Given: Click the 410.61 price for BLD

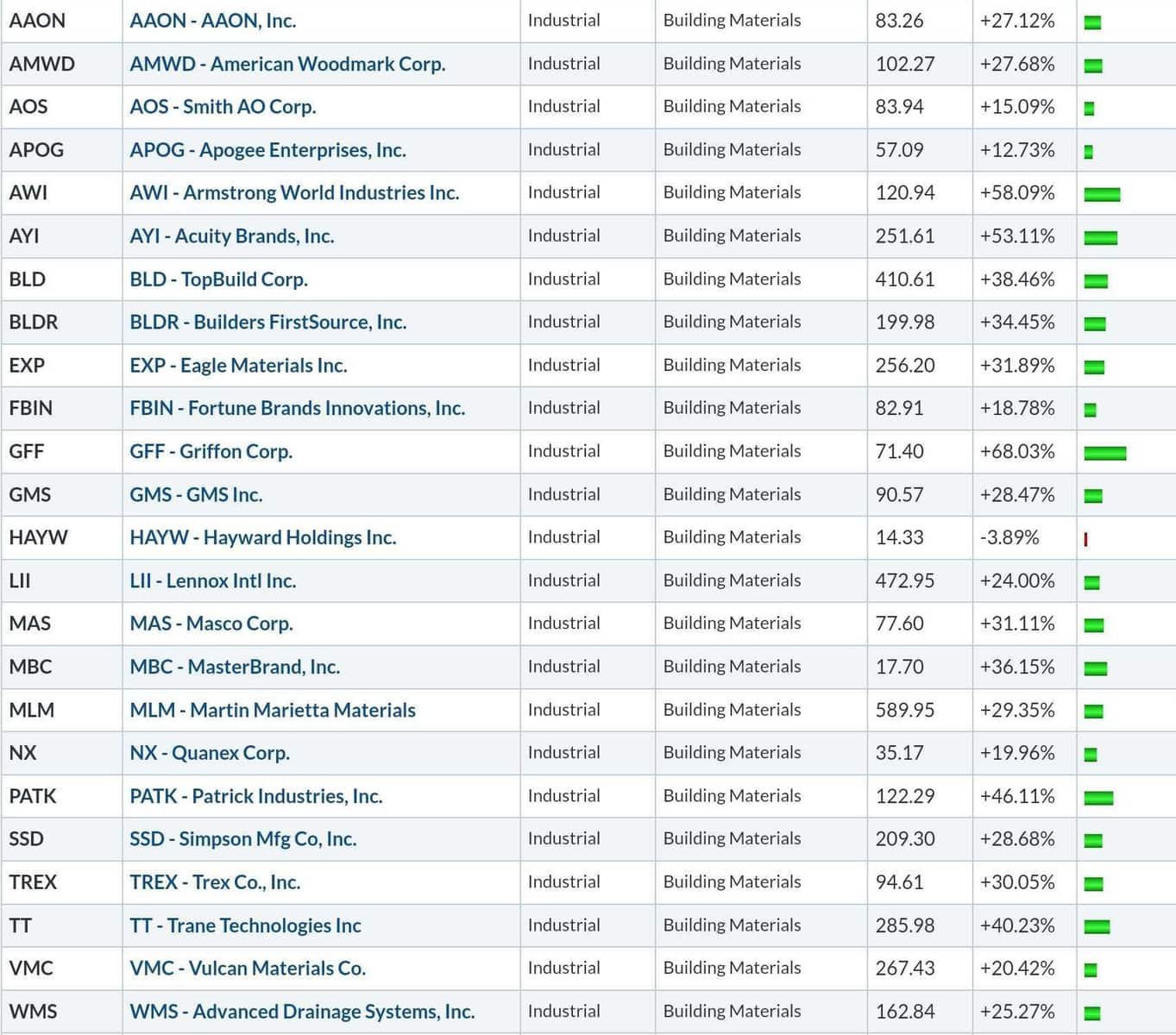Looking at the screenshot, I should click(x=904, y=279).
